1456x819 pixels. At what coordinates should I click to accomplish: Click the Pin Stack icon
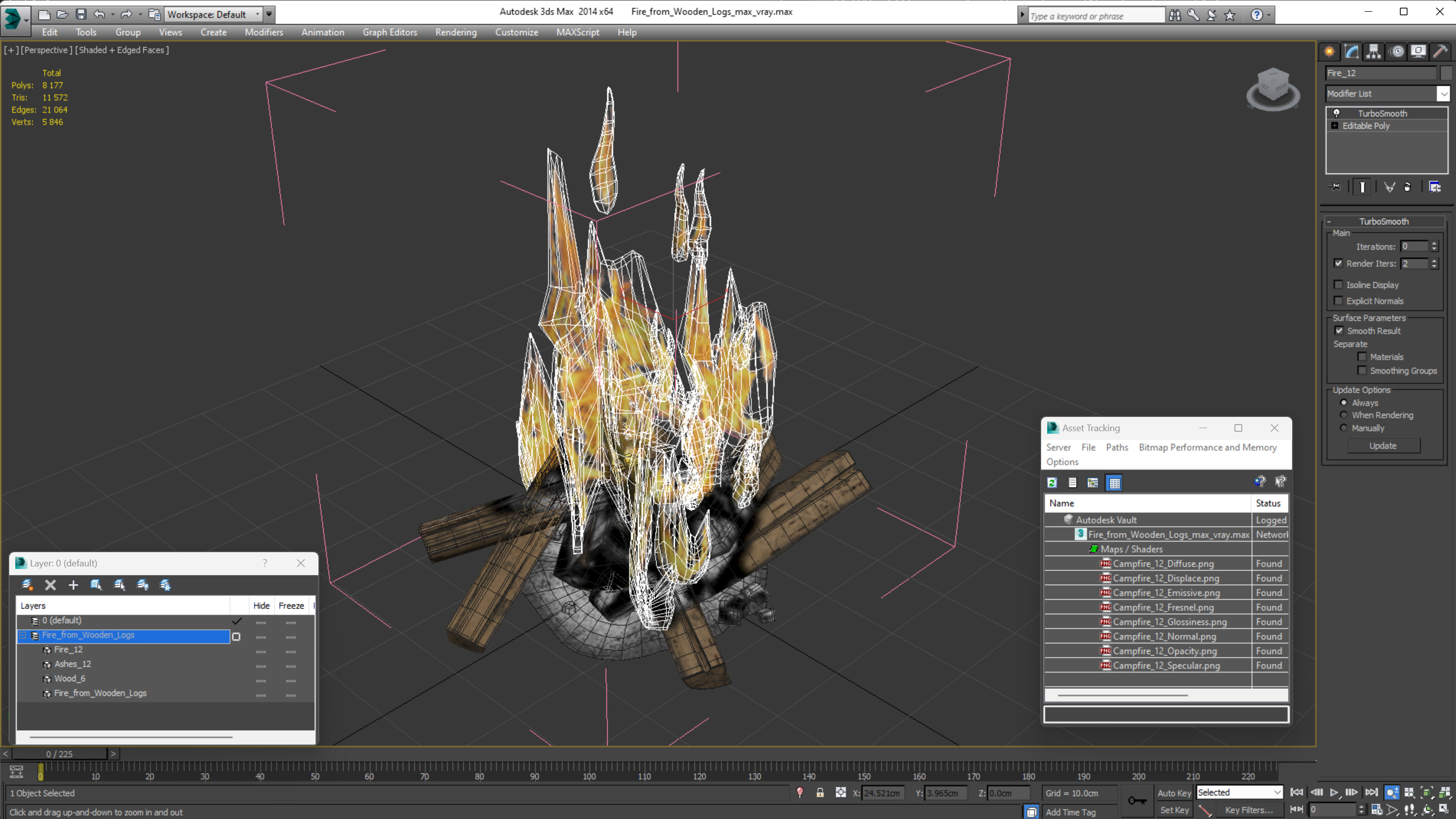[1335, 187]
